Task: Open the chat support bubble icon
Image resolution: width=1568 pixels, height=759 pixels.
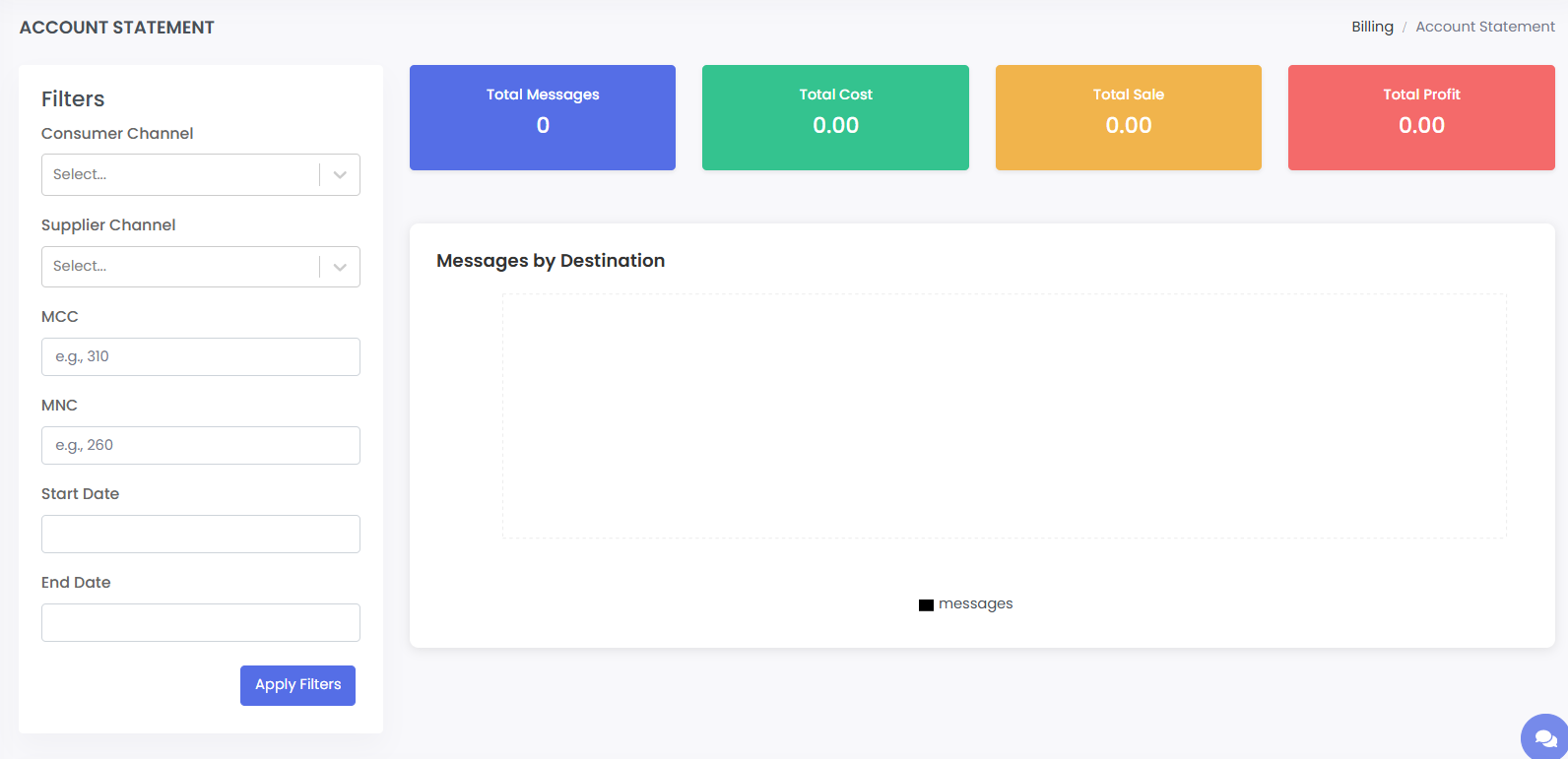Action: (1544, 737)
